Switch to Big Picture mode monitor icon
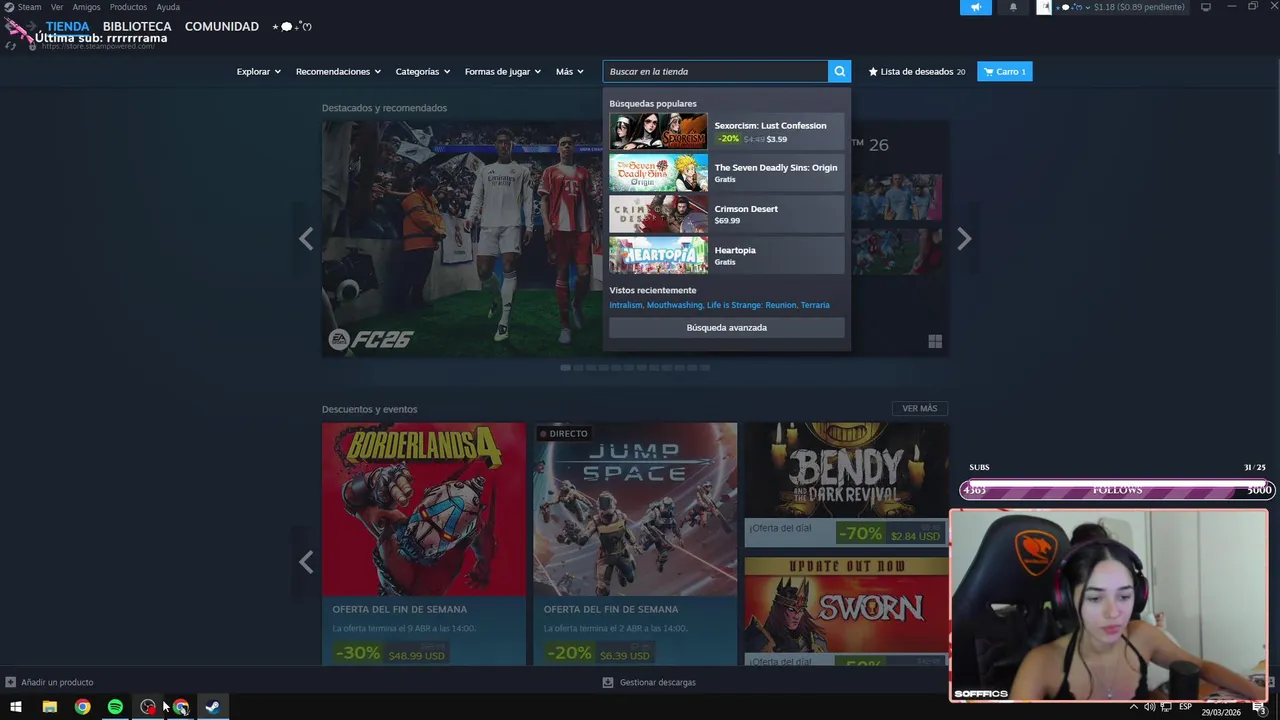 pos(1206,7)
